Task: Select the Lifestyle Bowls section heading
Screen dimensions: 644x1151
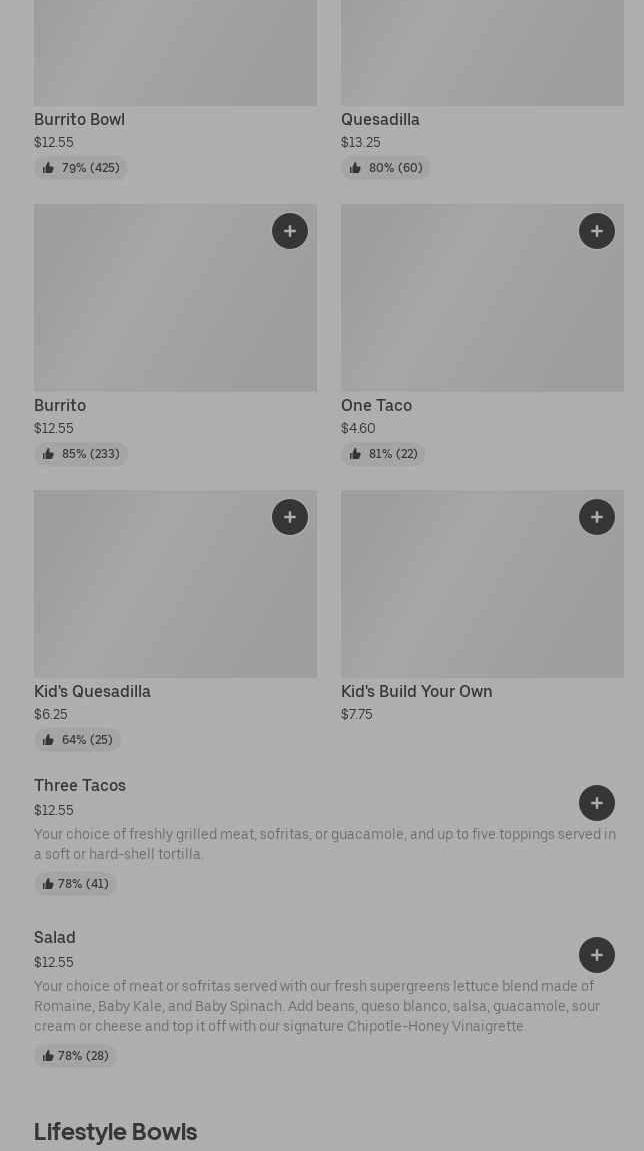Action: [116, 1132]
